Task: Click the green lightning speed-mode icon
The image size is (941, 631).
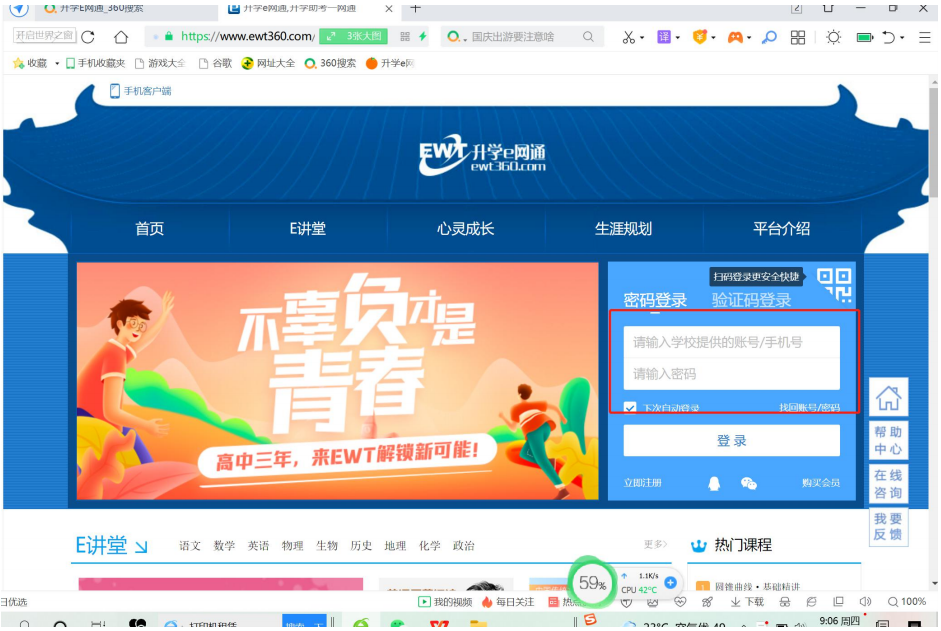Action: point(422,37)
